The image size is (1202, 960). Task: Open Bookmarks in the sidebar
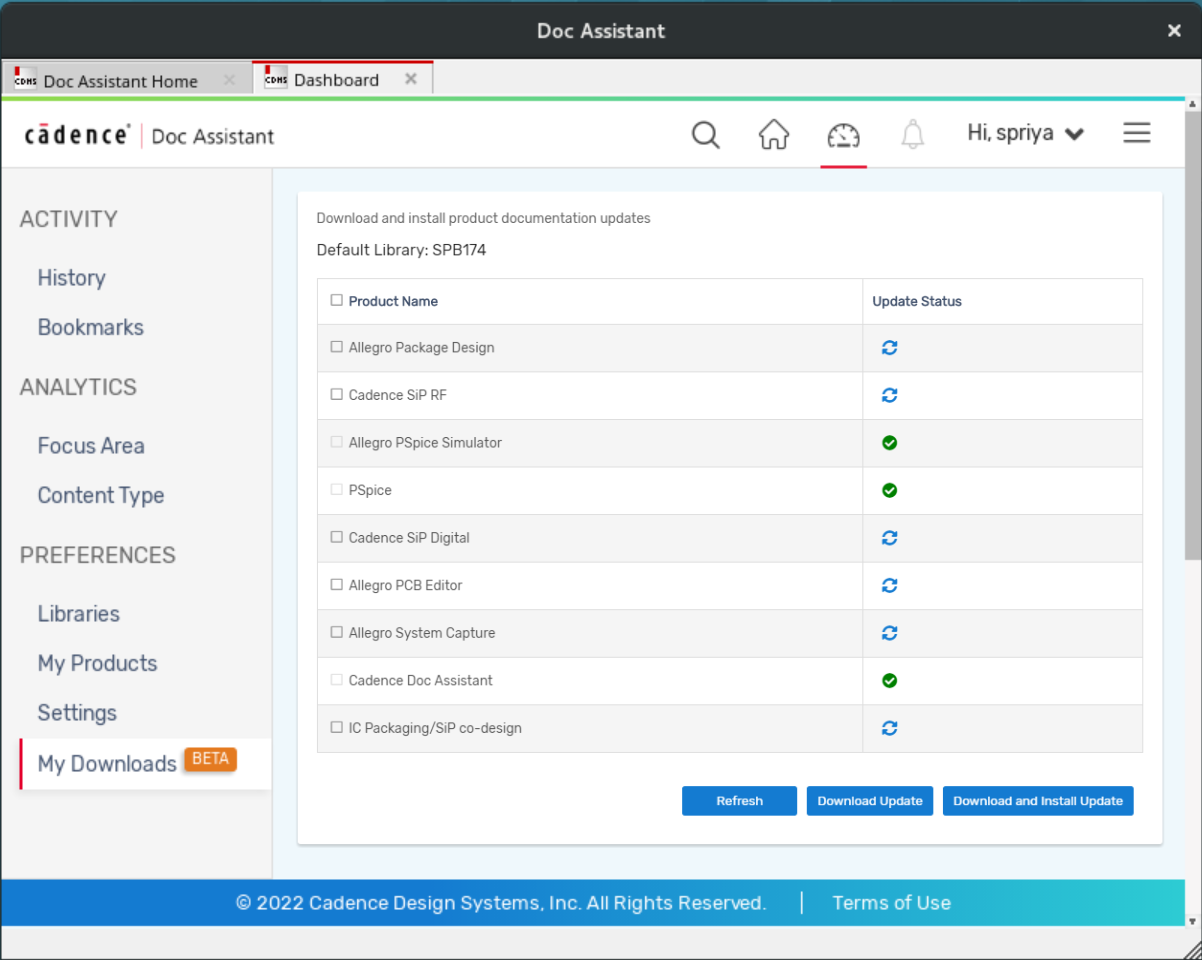pyautogui.click(x=91, y=327)
